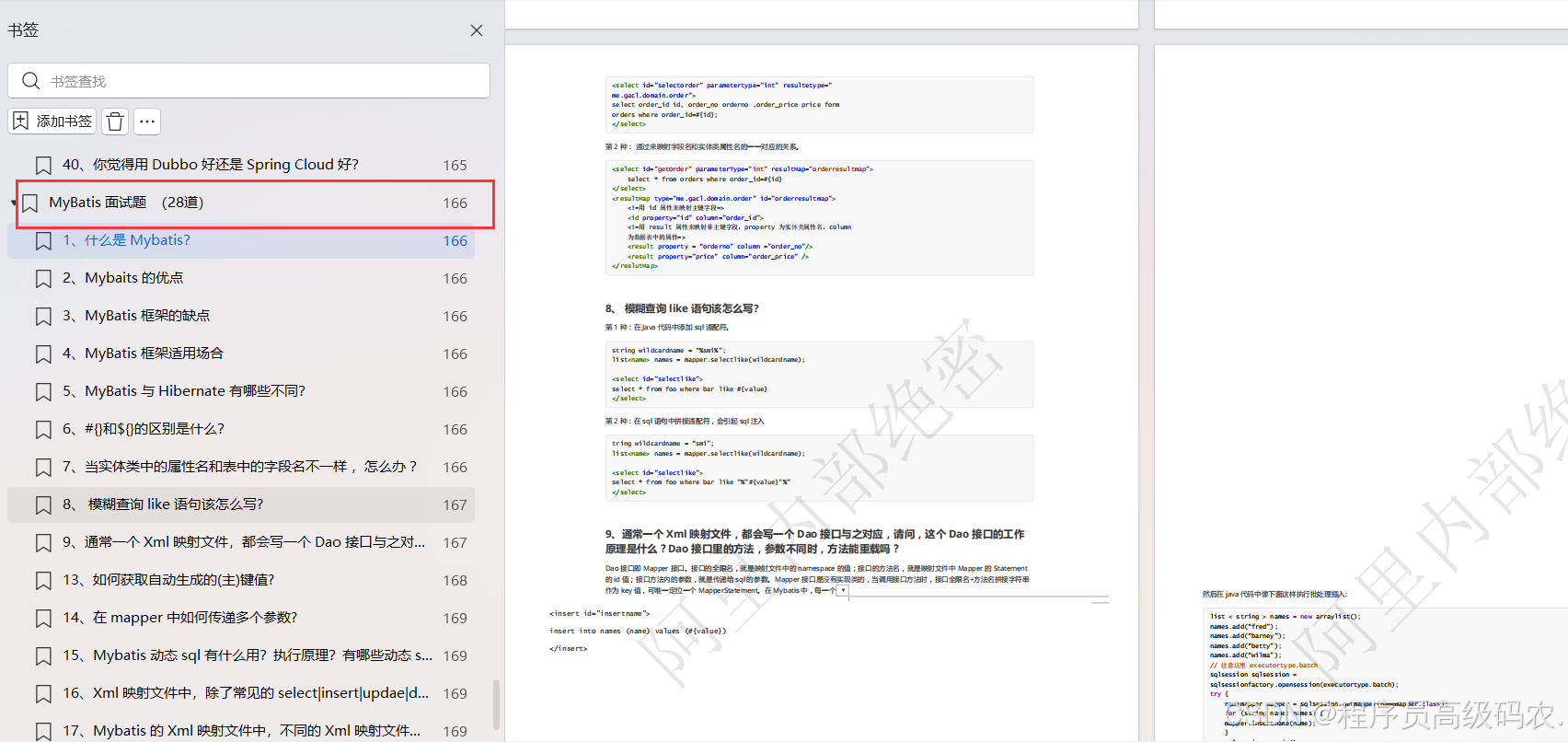Click bookmark icon beside 1、什么是 Mybatis
This screenshot has width=1568, height=742.
coord(43,241)
